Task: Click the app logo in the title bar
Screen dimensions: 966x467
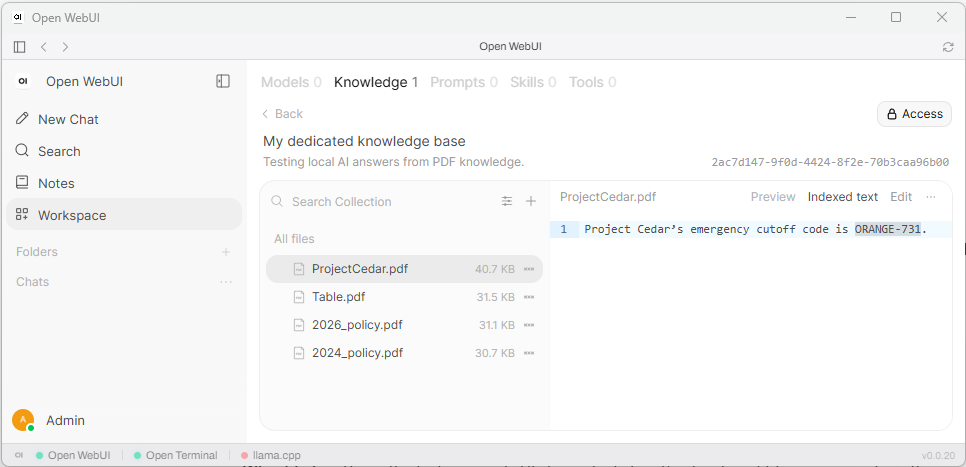Action: click(18, 17)
